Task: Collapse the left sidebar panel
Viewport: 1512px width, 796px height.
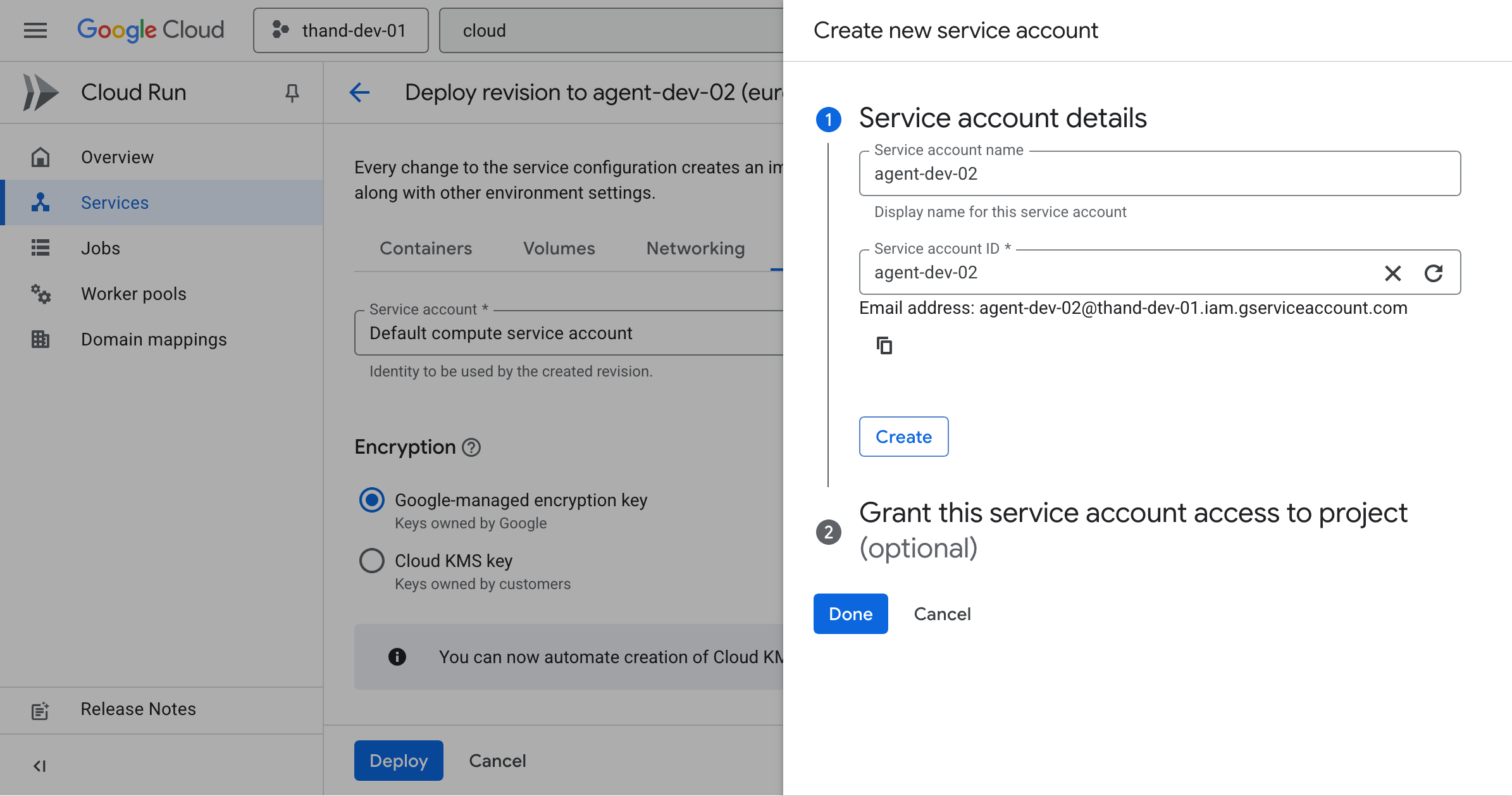Action: click(x=39, y=766)
